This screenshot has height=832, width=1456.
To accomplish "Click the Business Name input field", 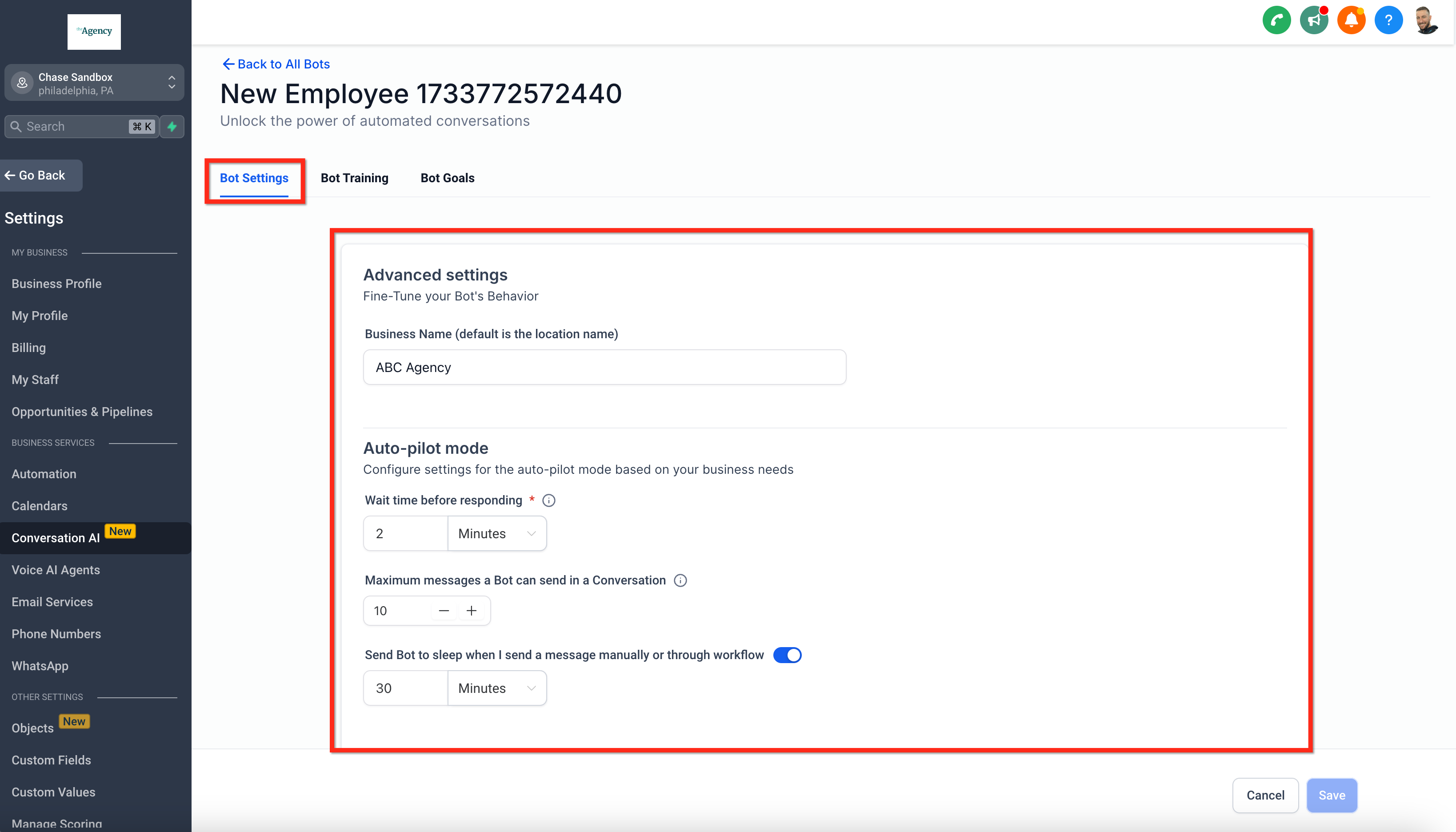I will (604, 368).
